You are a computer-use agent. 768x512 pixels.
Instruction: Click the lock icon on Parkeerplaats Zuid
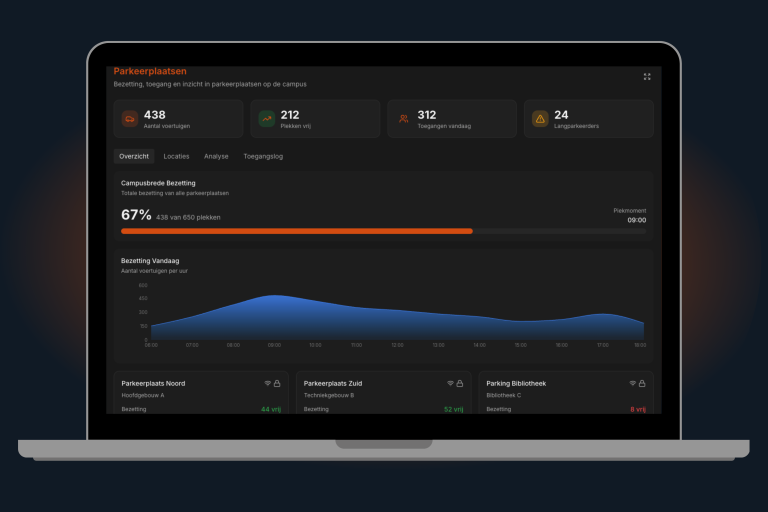pyautogui.click(x=460, y=383)
